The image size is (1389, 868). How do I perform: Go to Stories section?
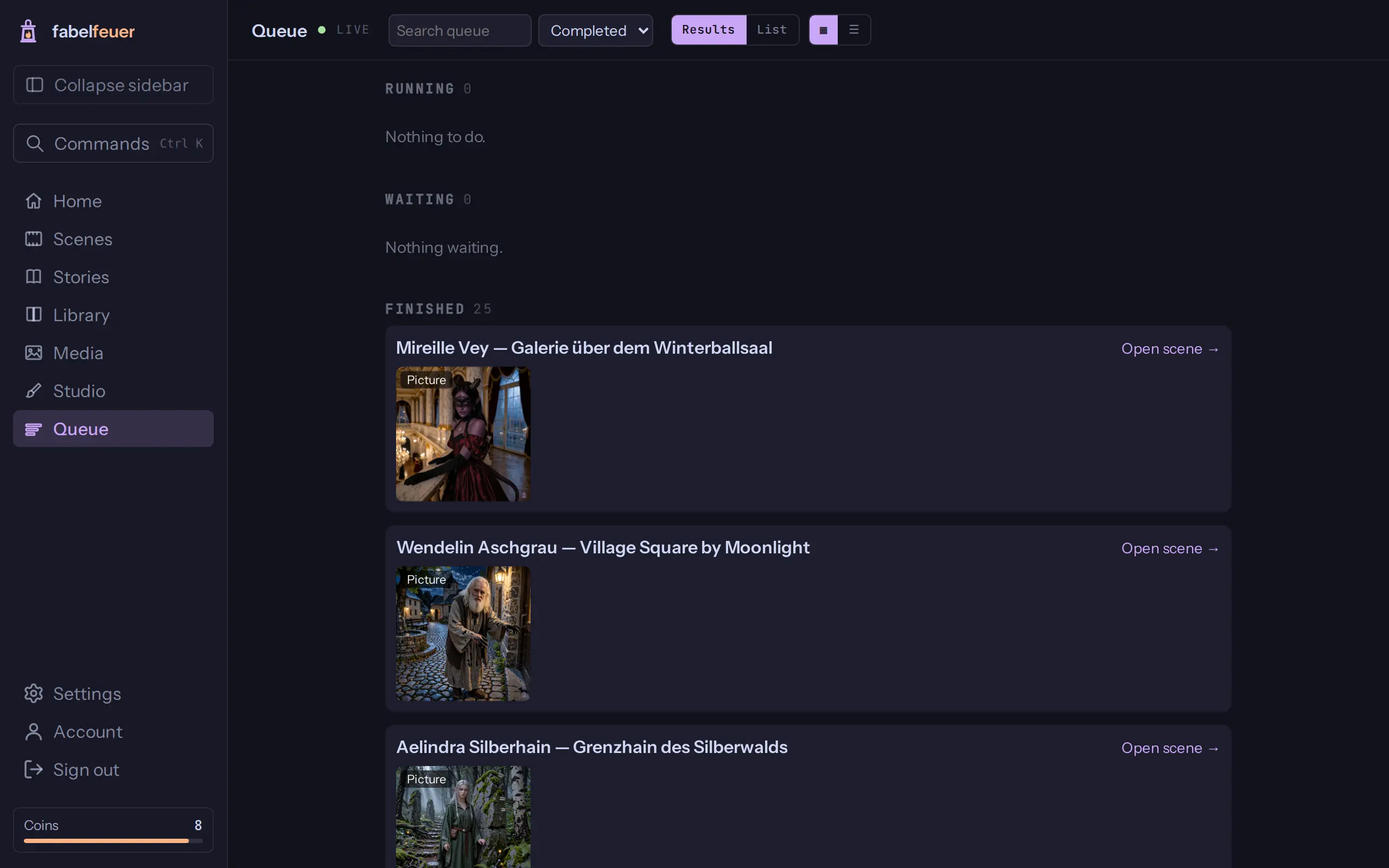tap(113, 277)
